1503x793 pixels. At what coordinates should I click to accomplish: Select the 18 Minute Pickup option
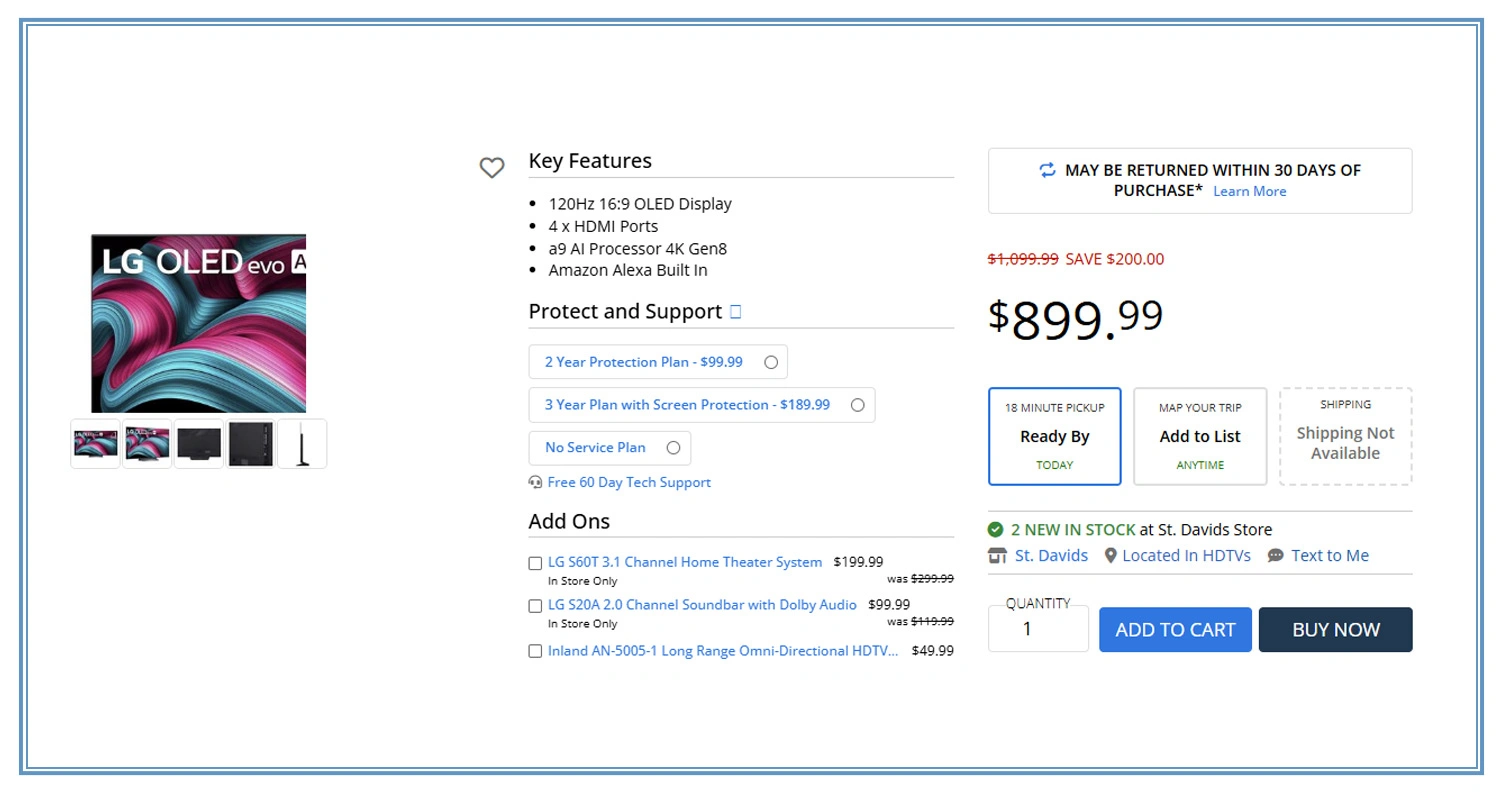(x=1054, y=436)
